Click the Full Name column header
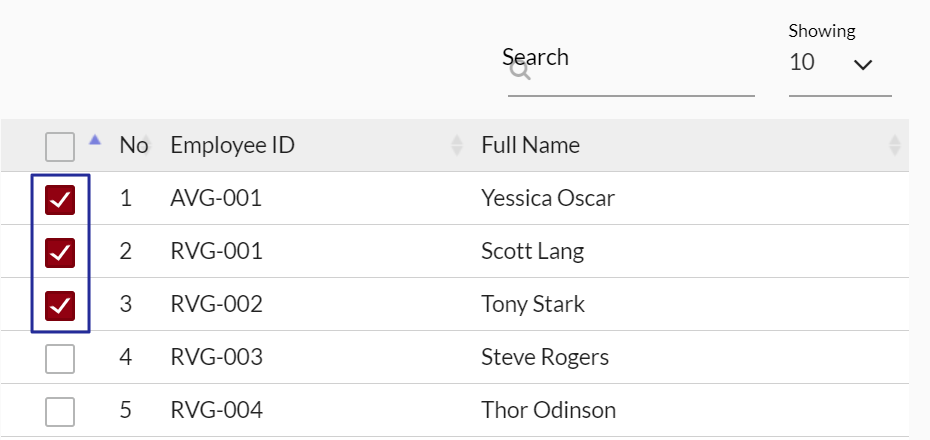The width and height of the screenshot is (930, 440). pos(531,145)
